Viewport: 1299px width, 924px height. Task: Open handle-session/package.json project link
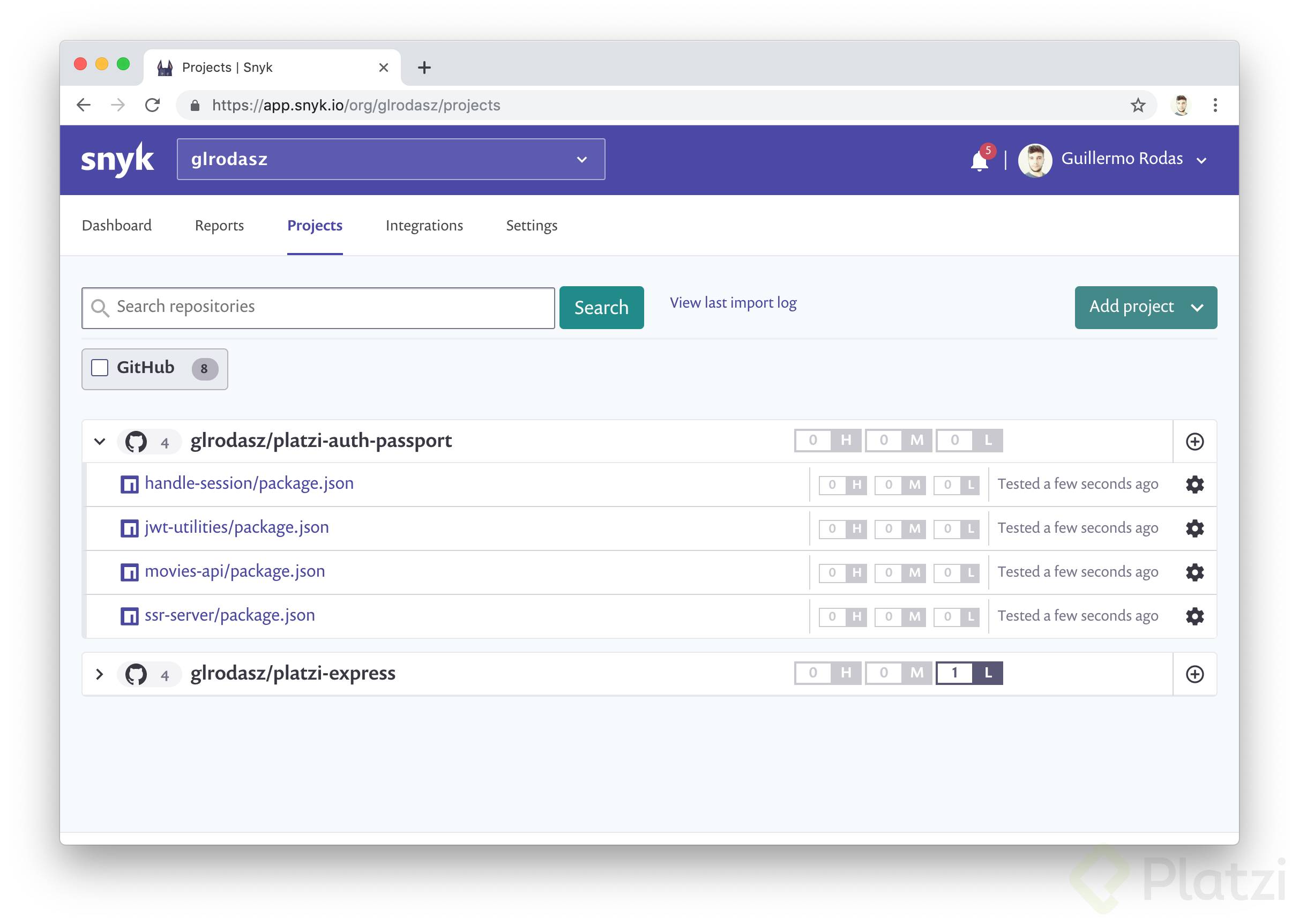(x=249, y=483)
